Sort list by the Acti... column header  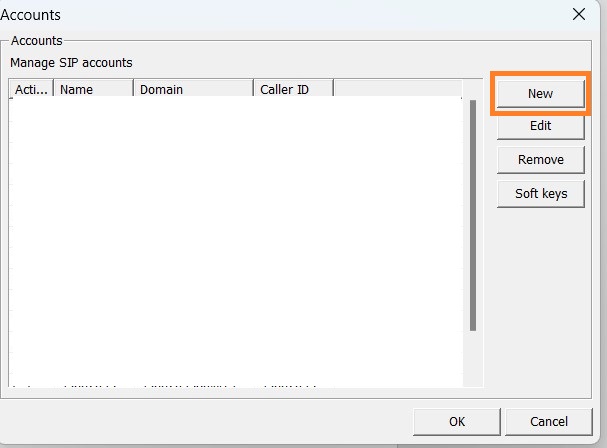tap(31, 89)
